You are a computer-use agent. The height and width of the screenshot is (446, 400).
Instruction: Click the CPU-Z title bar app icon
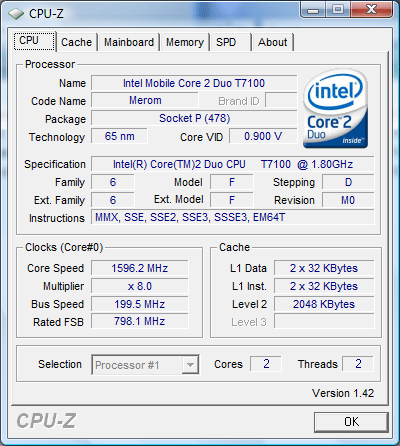click(16, 14)
